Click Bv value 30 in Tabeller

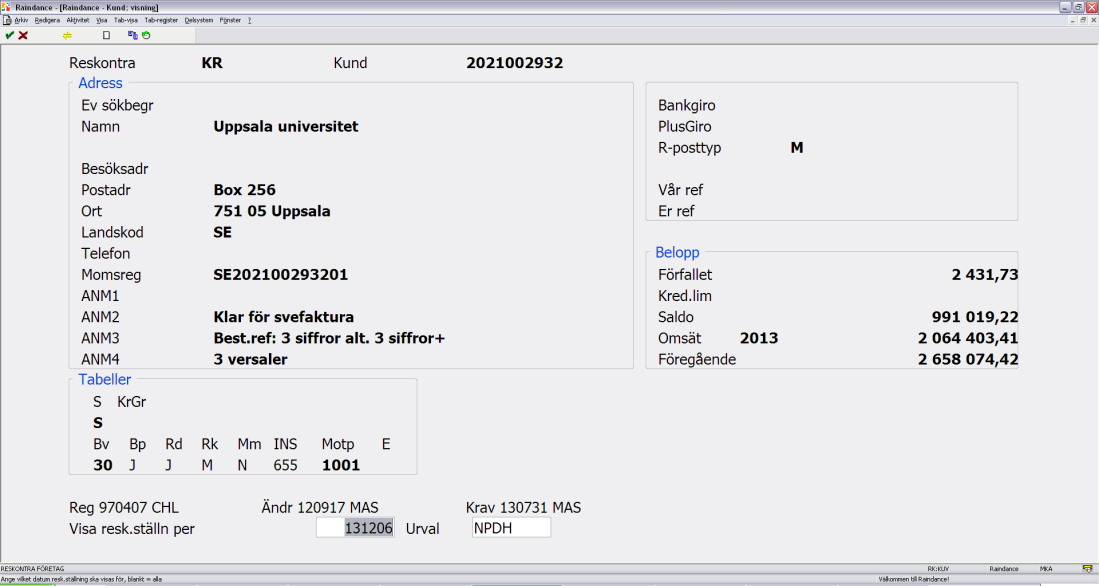(103, 465)
